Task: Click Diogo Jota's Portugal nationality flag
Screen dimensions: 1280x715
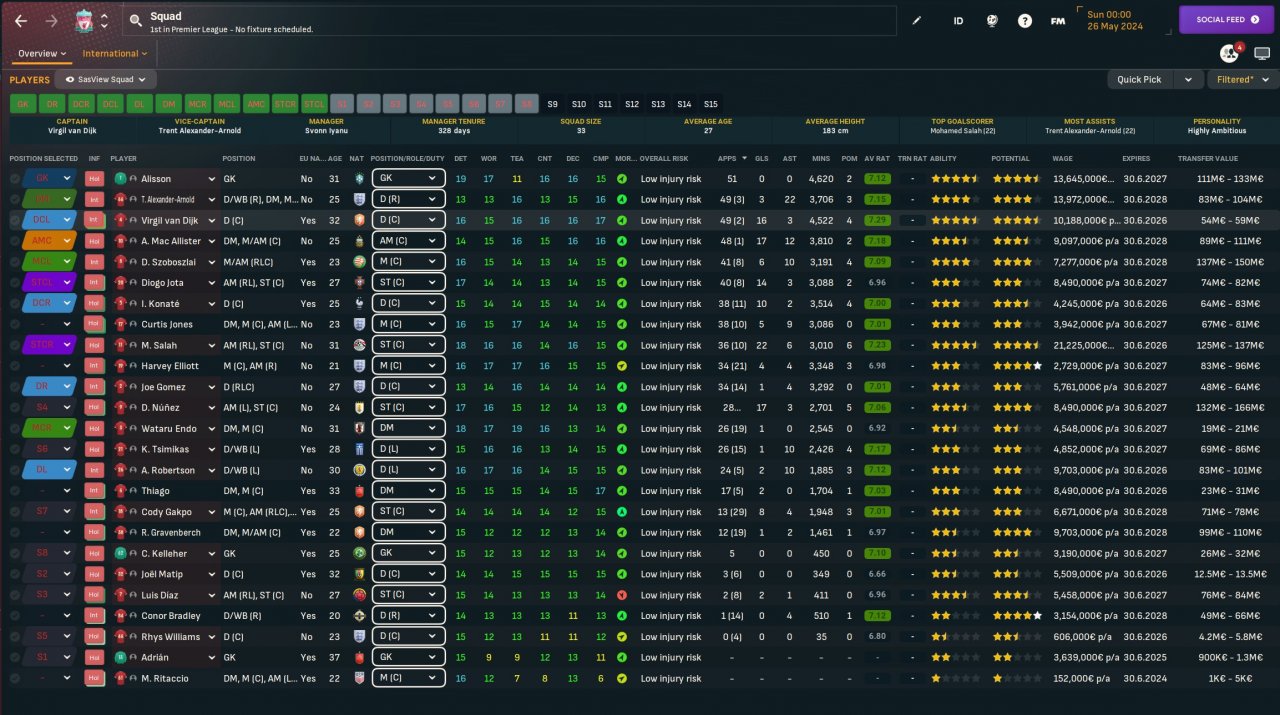Action: (360, 283)
